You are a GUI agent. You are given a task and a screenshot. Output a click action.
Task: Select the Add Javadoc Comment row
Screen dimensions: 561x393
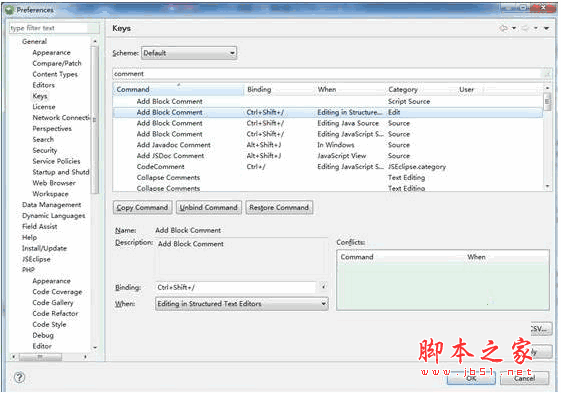pos(328,145)
